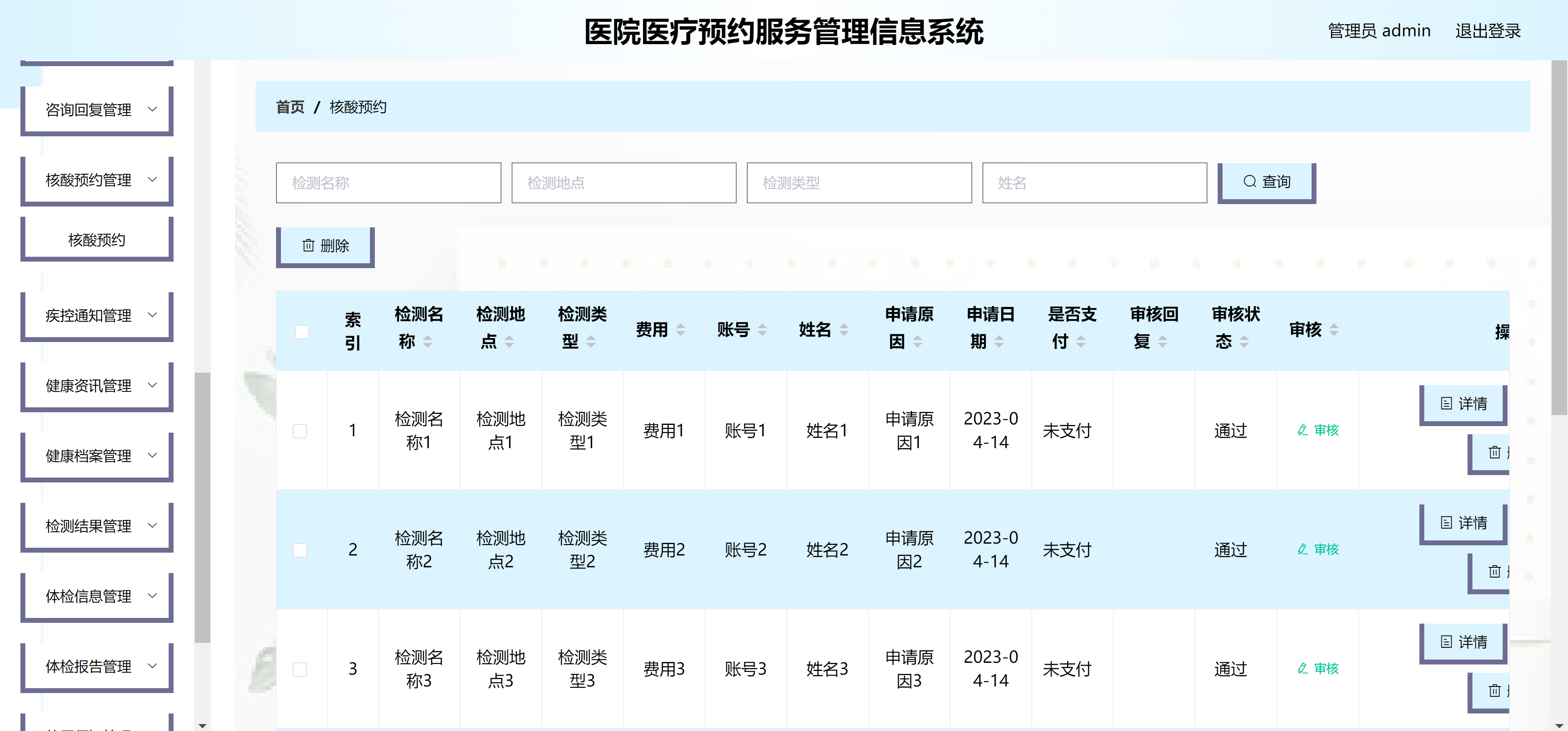Check the checkbox for row 3
This screenshot has height=731, width=1568.
[x=300, y=669]
